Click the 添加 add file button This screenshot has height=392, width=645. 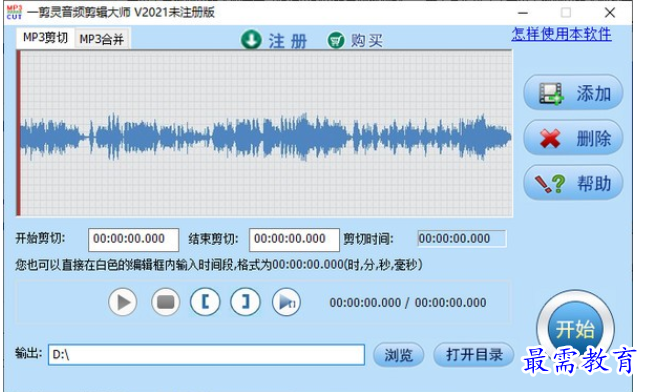pos(573,93)
